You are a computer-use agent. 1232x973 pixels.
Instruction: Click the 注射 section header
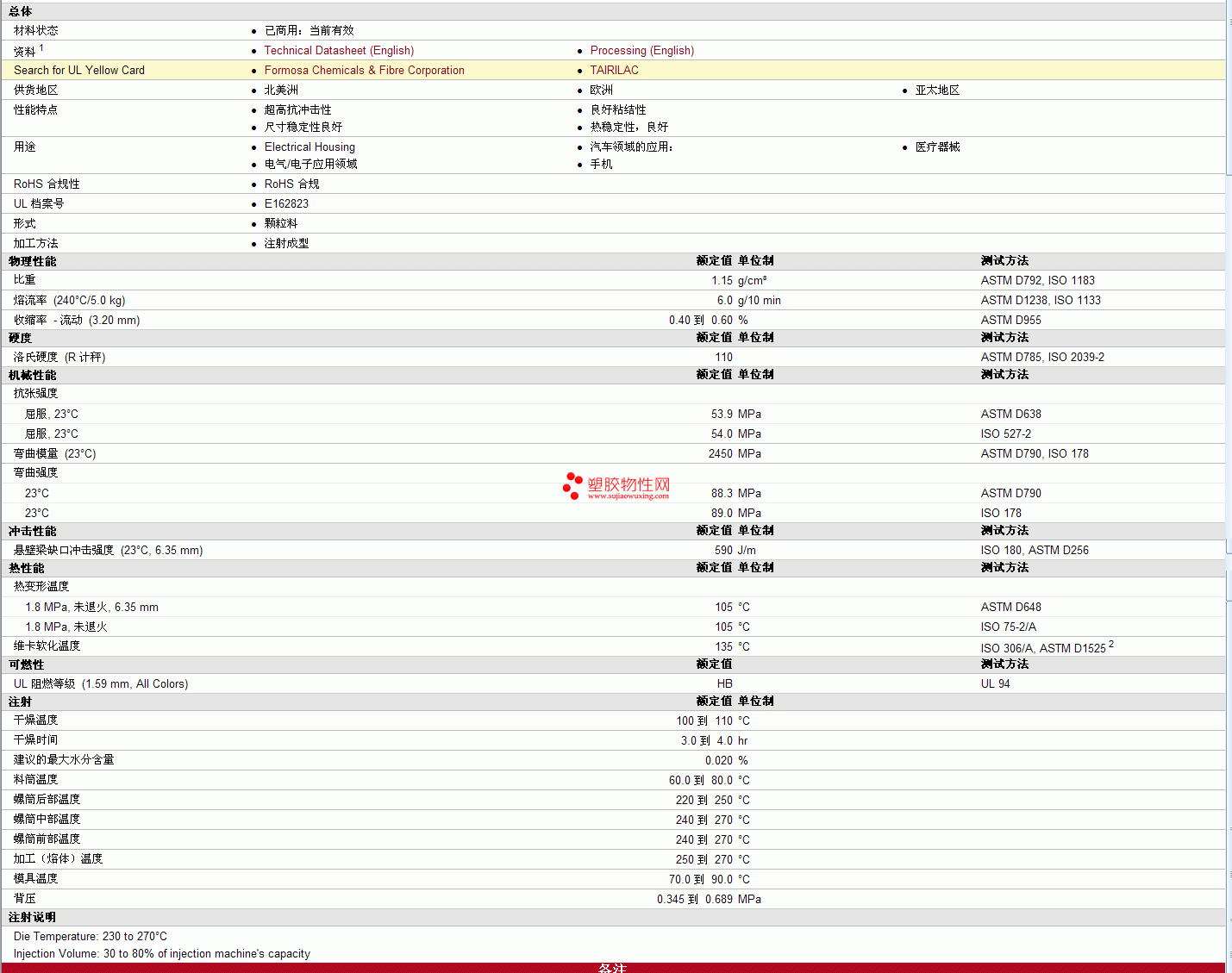coord(21,702)
